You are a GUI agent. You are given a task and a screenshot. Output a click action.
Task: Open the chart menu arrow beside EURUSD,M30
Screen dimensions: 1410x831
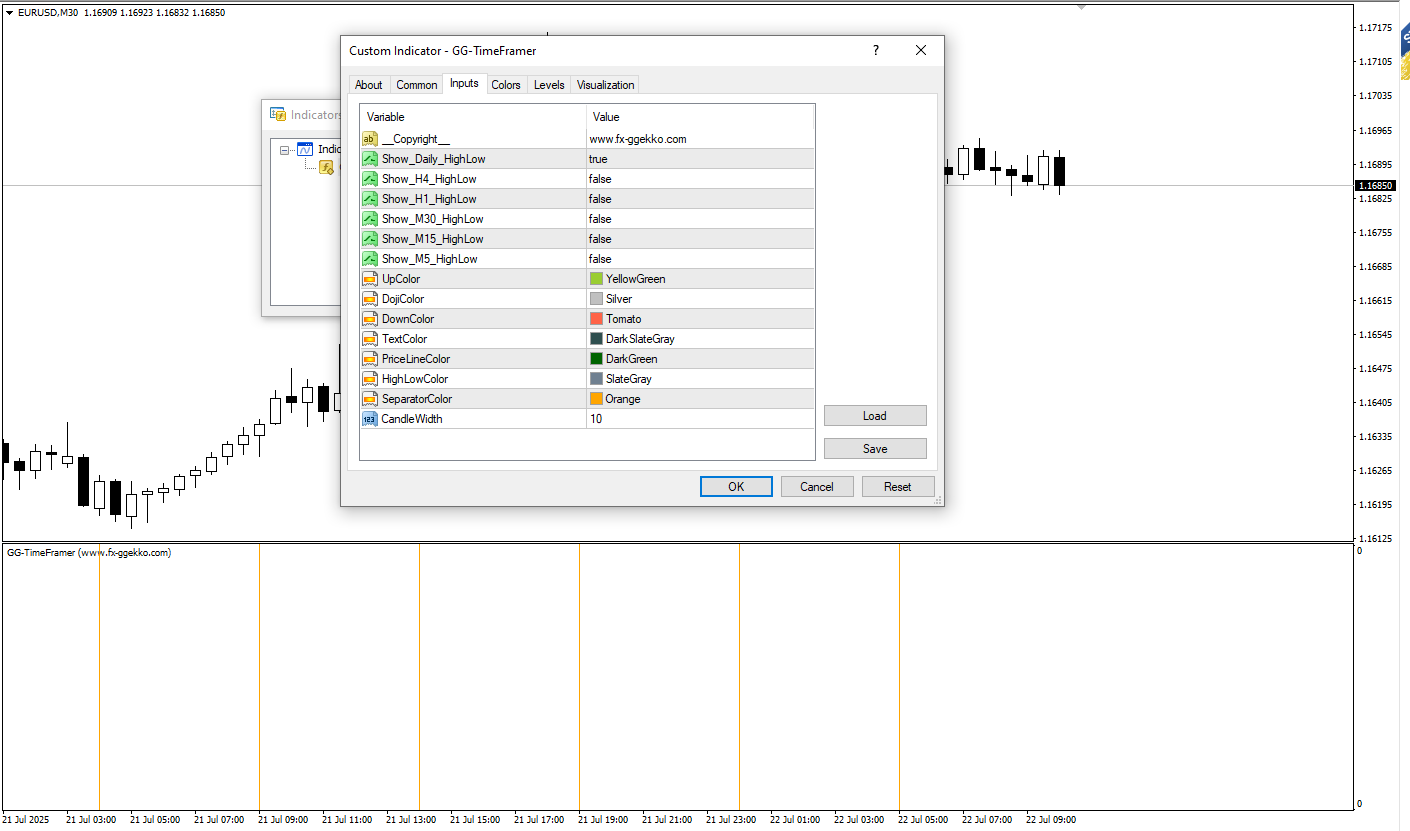coord(10,13)
